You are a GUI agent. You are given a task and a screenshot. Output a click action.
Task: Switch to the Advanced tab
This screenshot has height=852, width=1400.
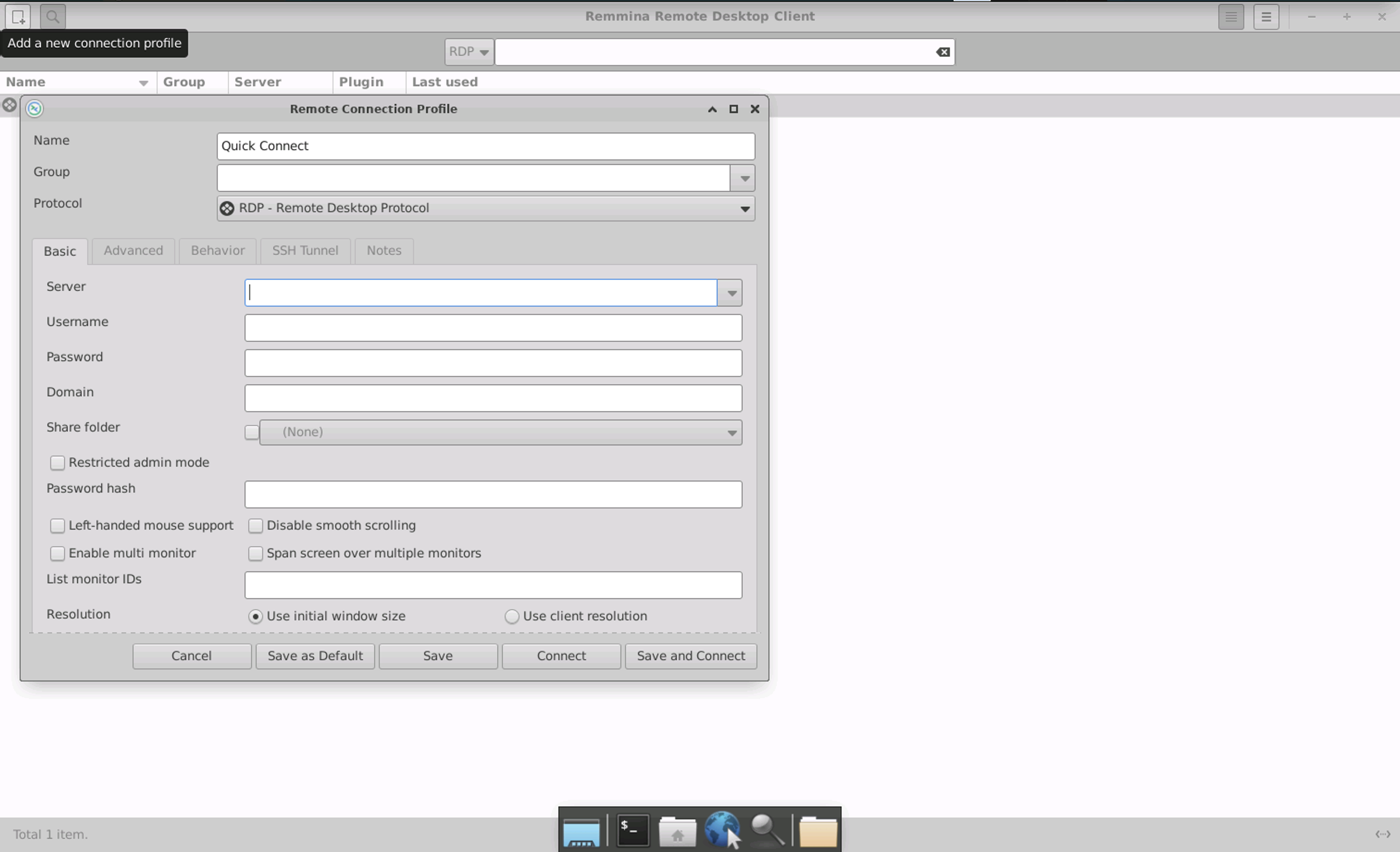[133, 251]
